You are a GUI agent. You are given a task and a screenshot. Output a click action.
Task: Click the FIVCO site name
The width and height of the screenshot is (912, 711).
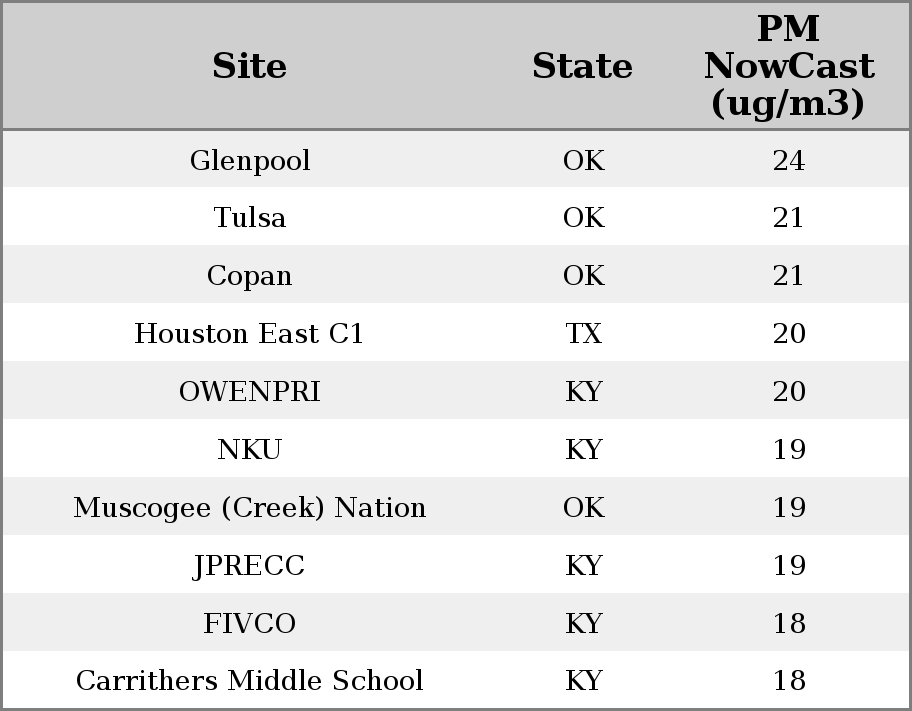tap(250, 624)
